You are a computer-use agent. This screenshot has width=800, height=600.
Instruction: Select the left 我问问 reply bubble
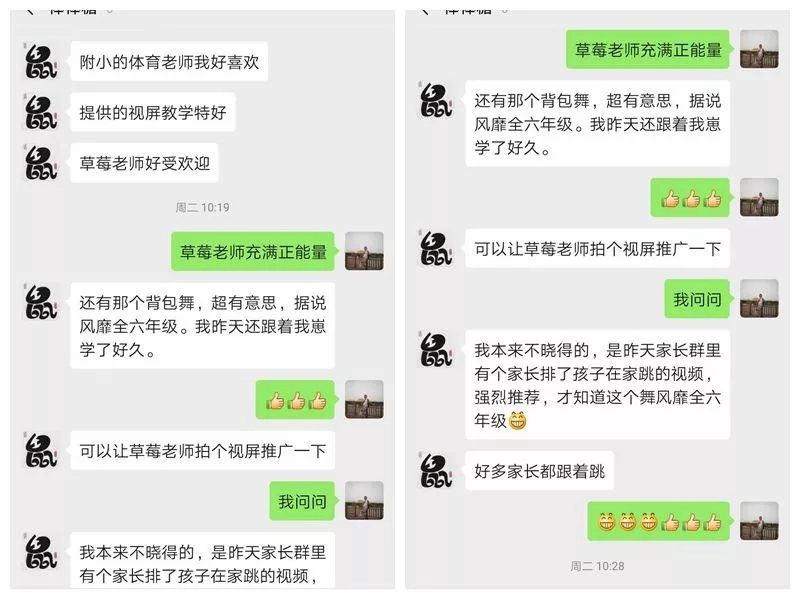tap(302, 502)
